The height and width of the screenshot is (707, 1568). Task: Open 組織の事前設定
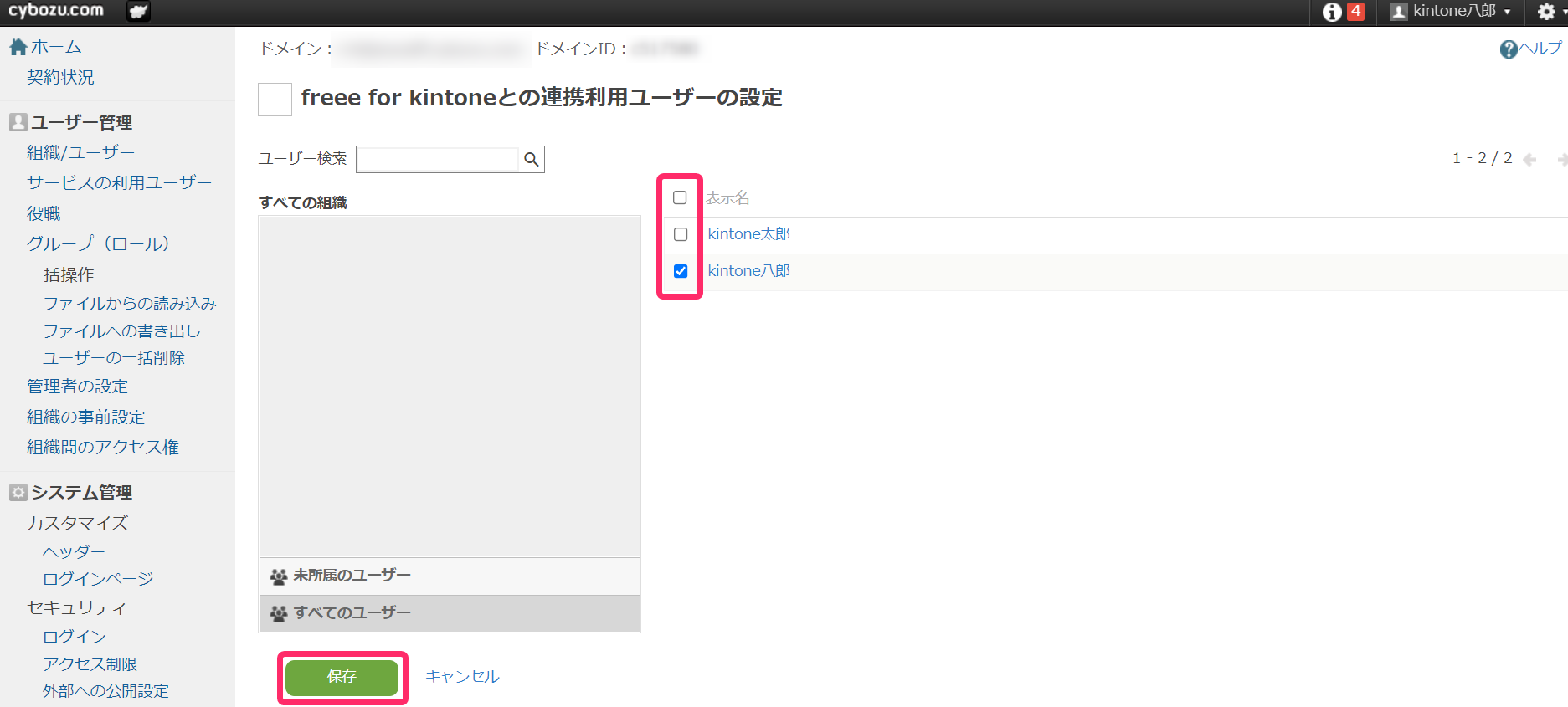(x=85, y=417)
